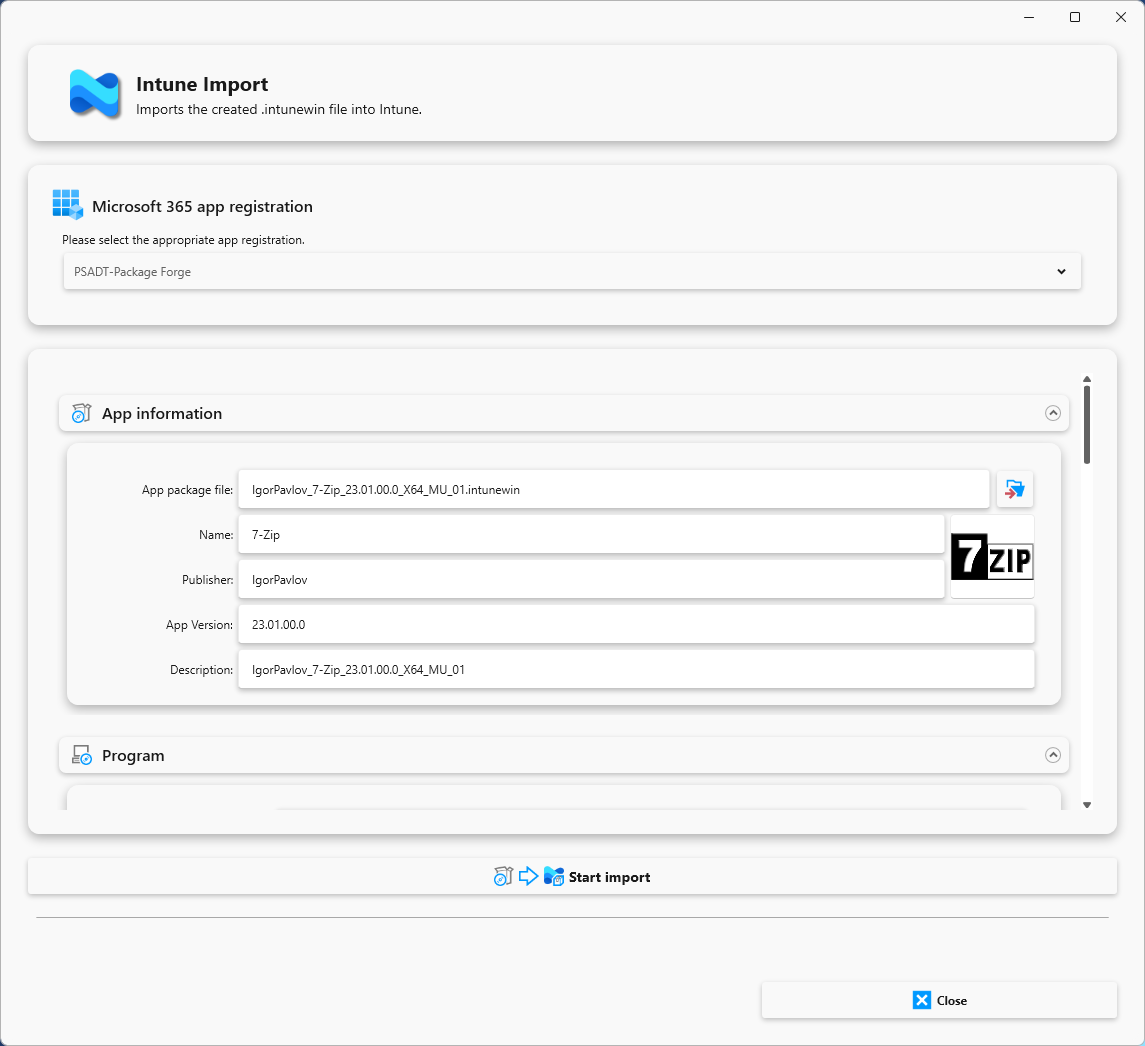This screenshot has height=1046, width=1145.
Task: Click the scroll up arrow
Action: tap(1087, 379)
